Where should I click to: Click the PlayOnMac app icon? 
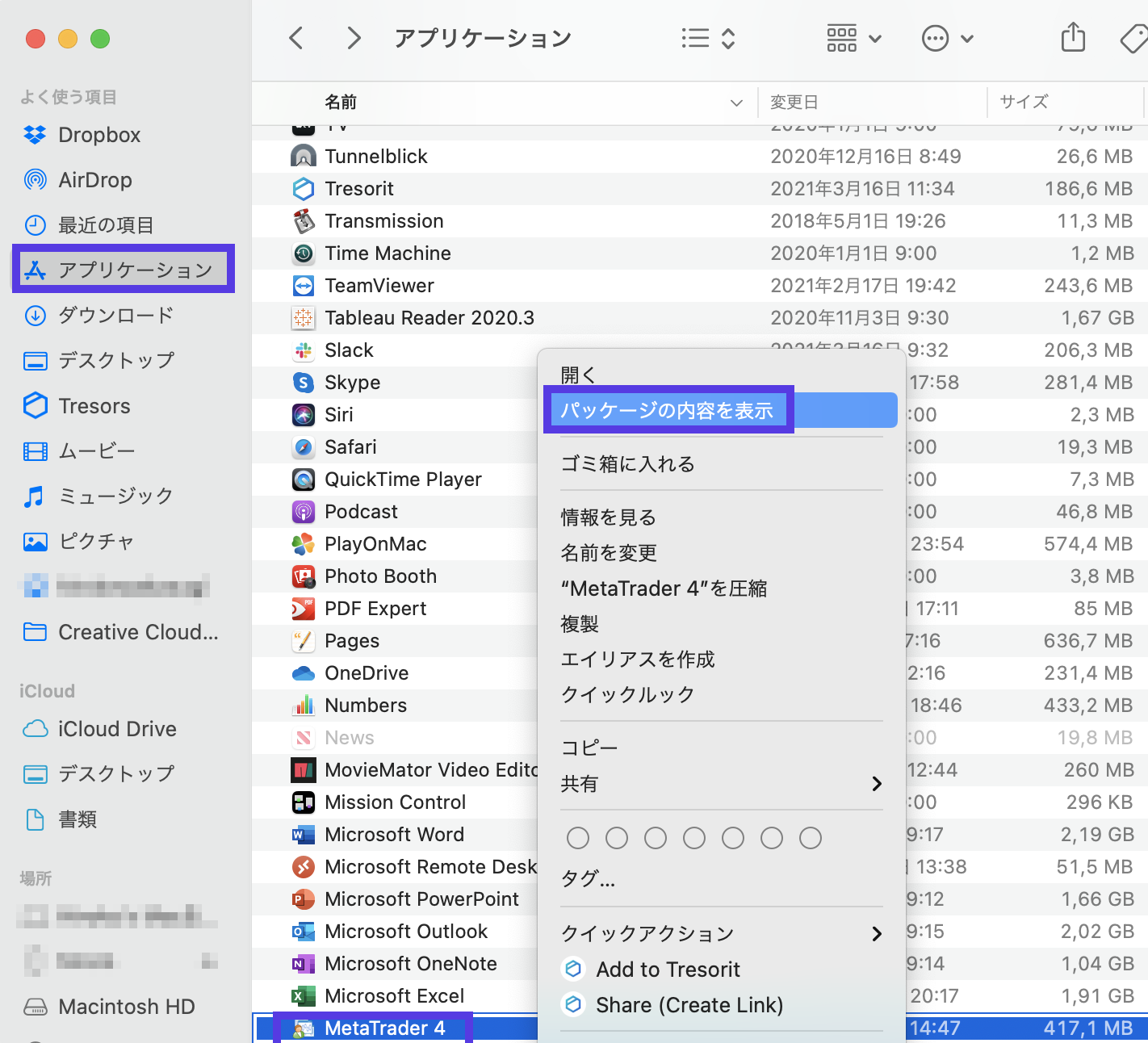click(x=304, y=544)
